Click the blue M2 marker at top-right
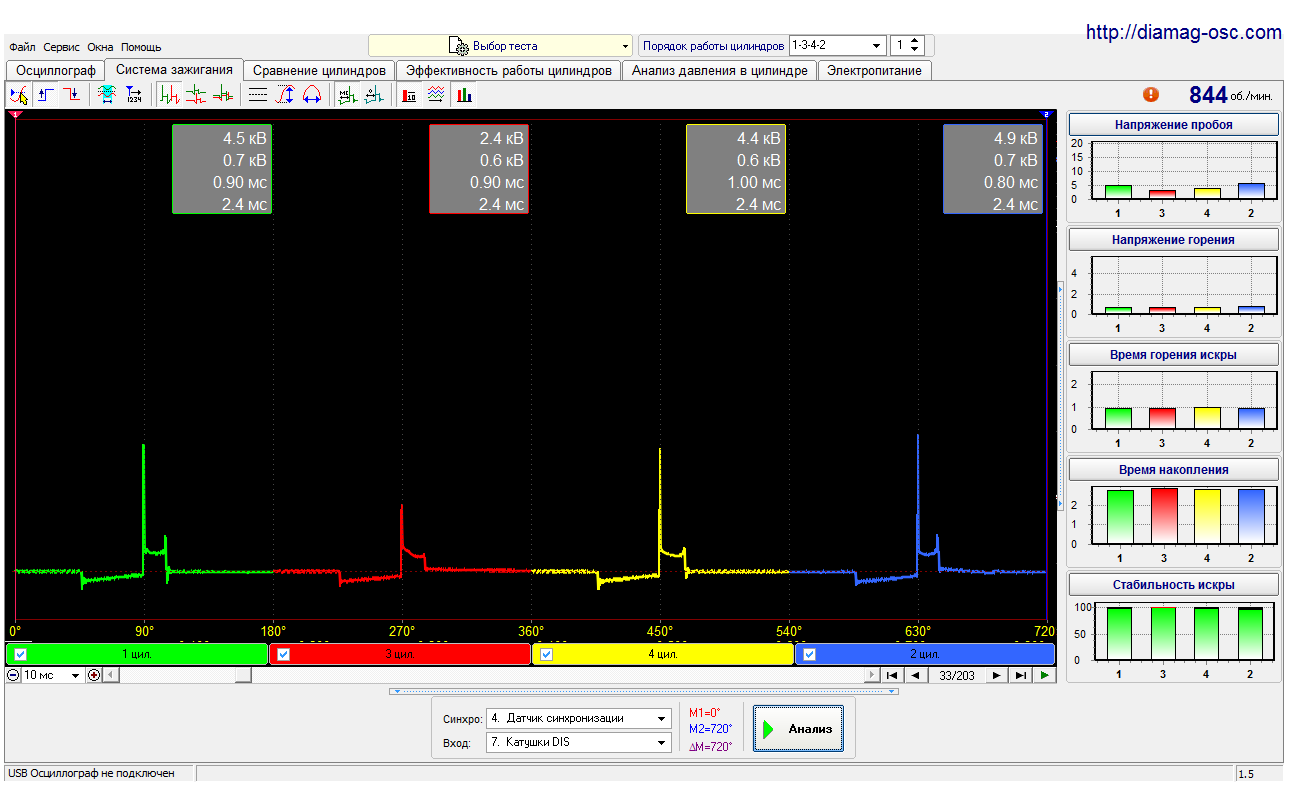Image resolution: width=1296 pixels, height=786 pixels. click(x=1047, y=114)
